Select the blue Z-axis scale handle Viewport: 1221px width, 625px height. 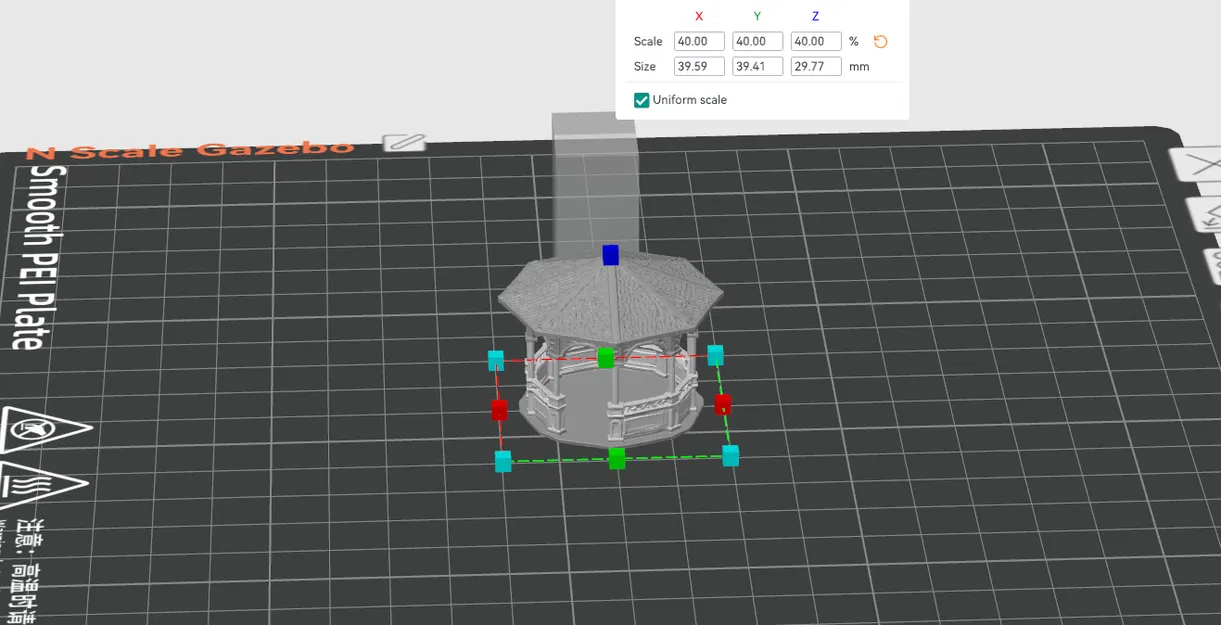[612, 253]
